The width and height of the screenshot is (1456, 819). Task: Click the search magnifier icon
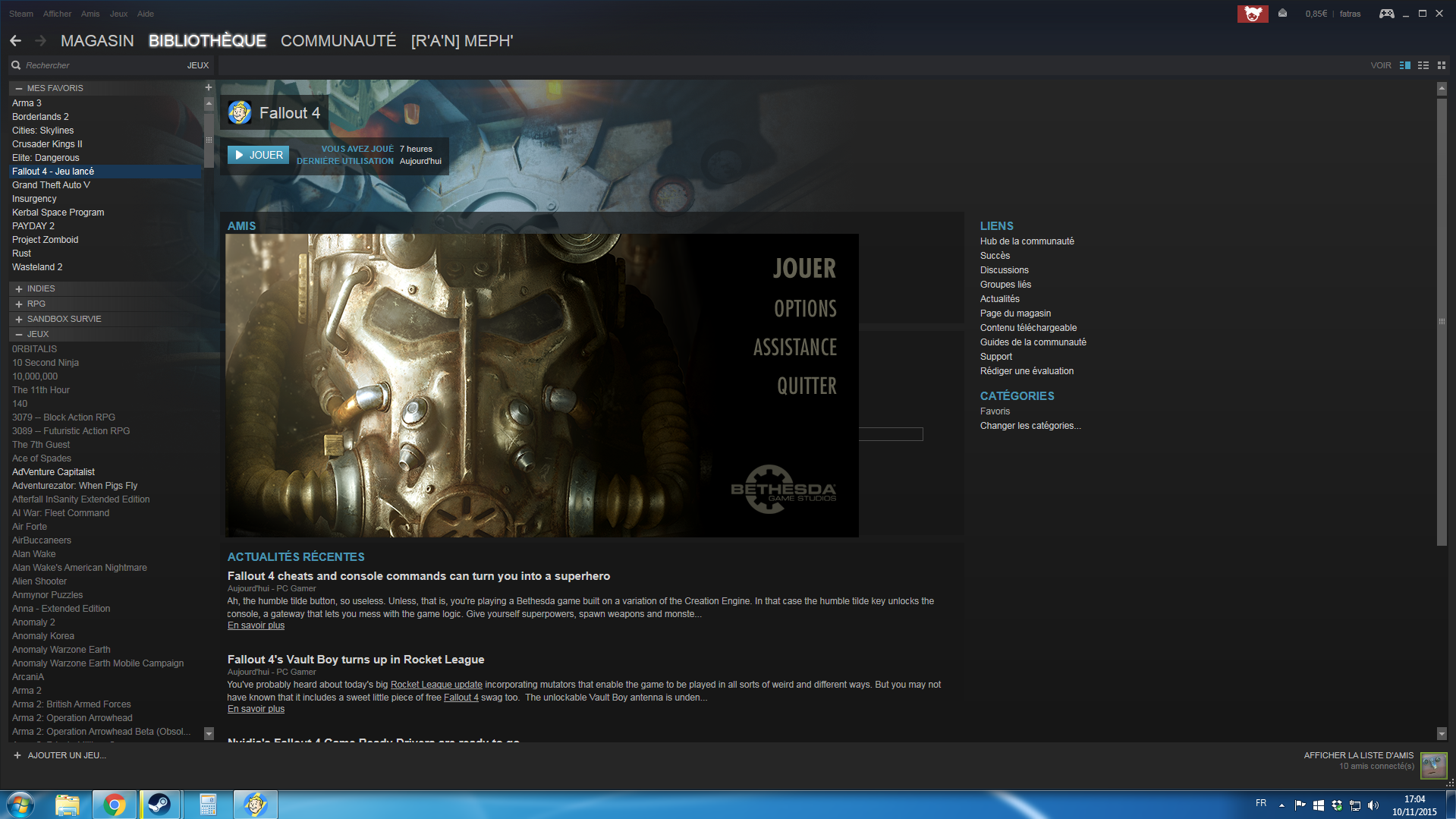click(16, 65)
